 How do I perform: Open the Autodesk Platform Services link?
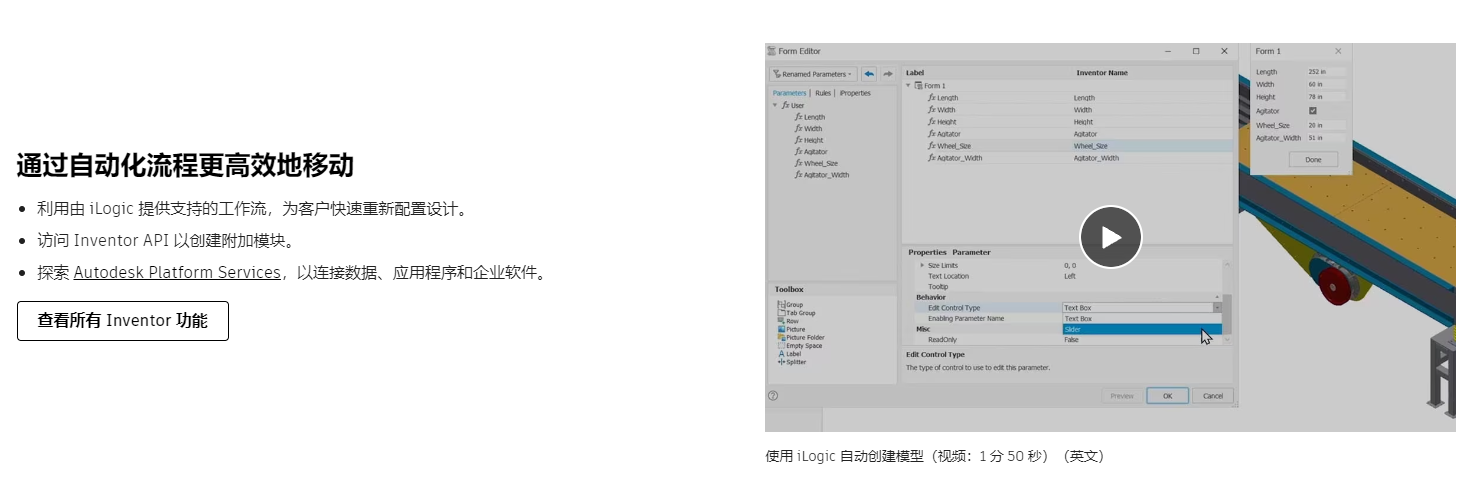pyautogui.click(x=177, y=273)
